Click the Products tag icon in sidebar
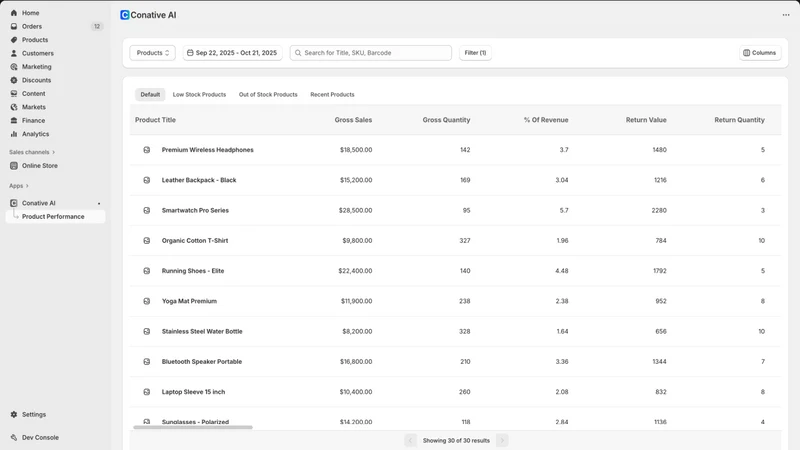The height and width of the screenshot is (450, 800). (14, 40)
